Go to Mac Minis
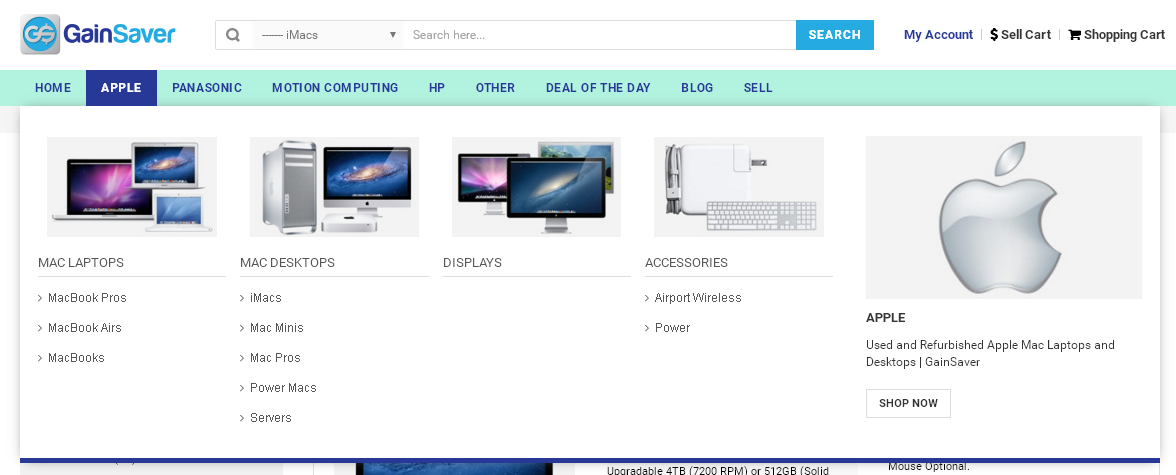Image resolution: width=1176 pixels, height=475 pixels. click(277, 328)
